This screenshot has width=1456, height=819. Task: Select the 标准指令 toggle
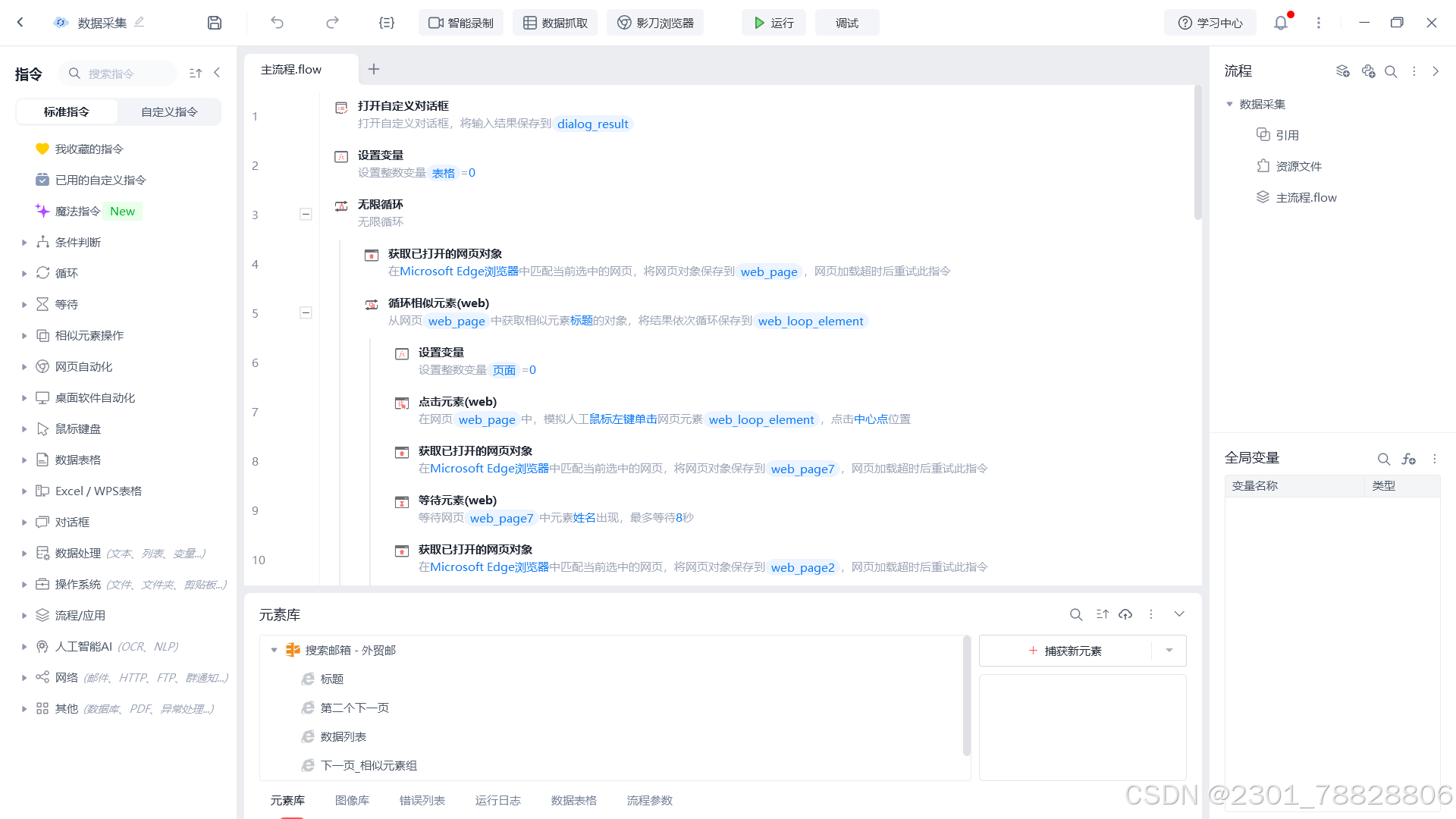pos(67,111)
